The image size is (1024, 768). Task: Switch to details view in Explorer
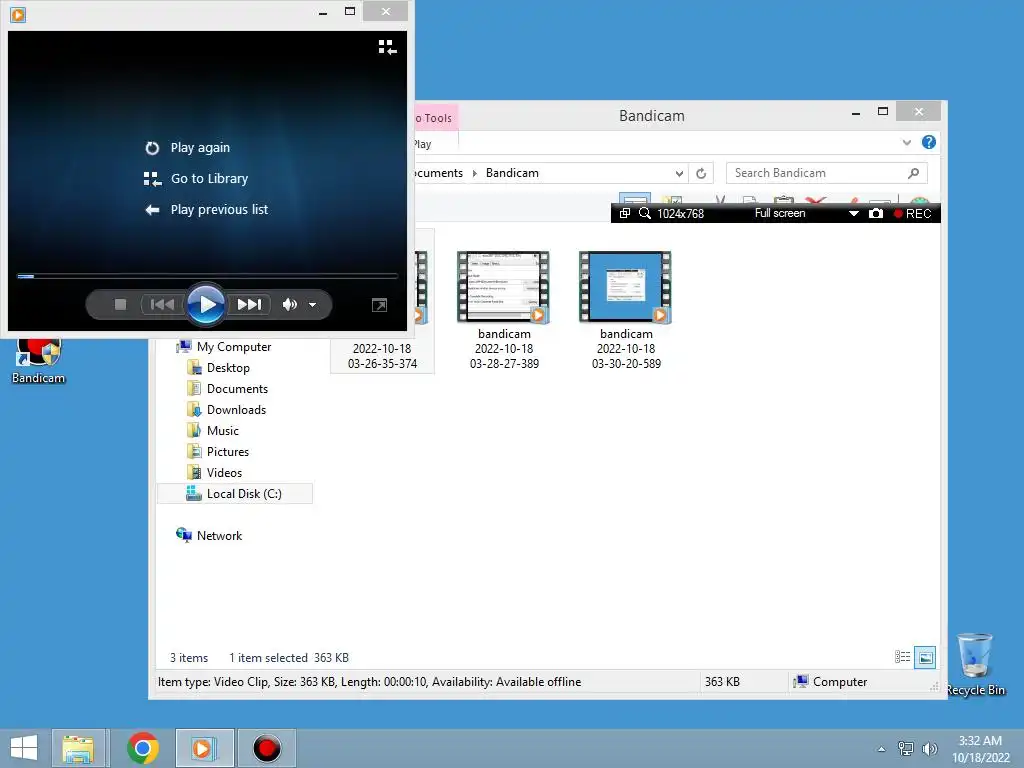tap(903, 657)
